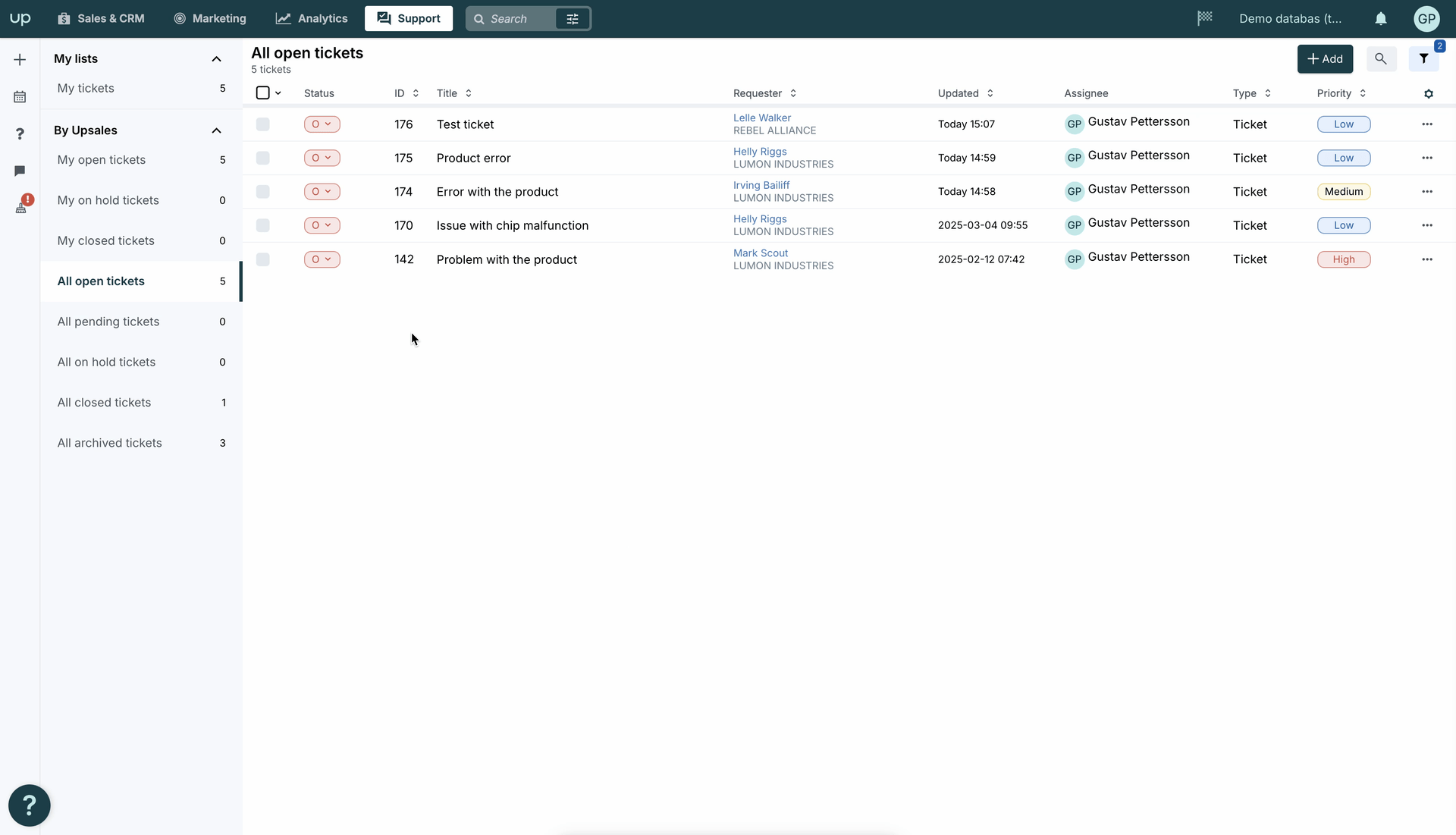Open the status dropdown for ticket 176

tap(322, 124)
